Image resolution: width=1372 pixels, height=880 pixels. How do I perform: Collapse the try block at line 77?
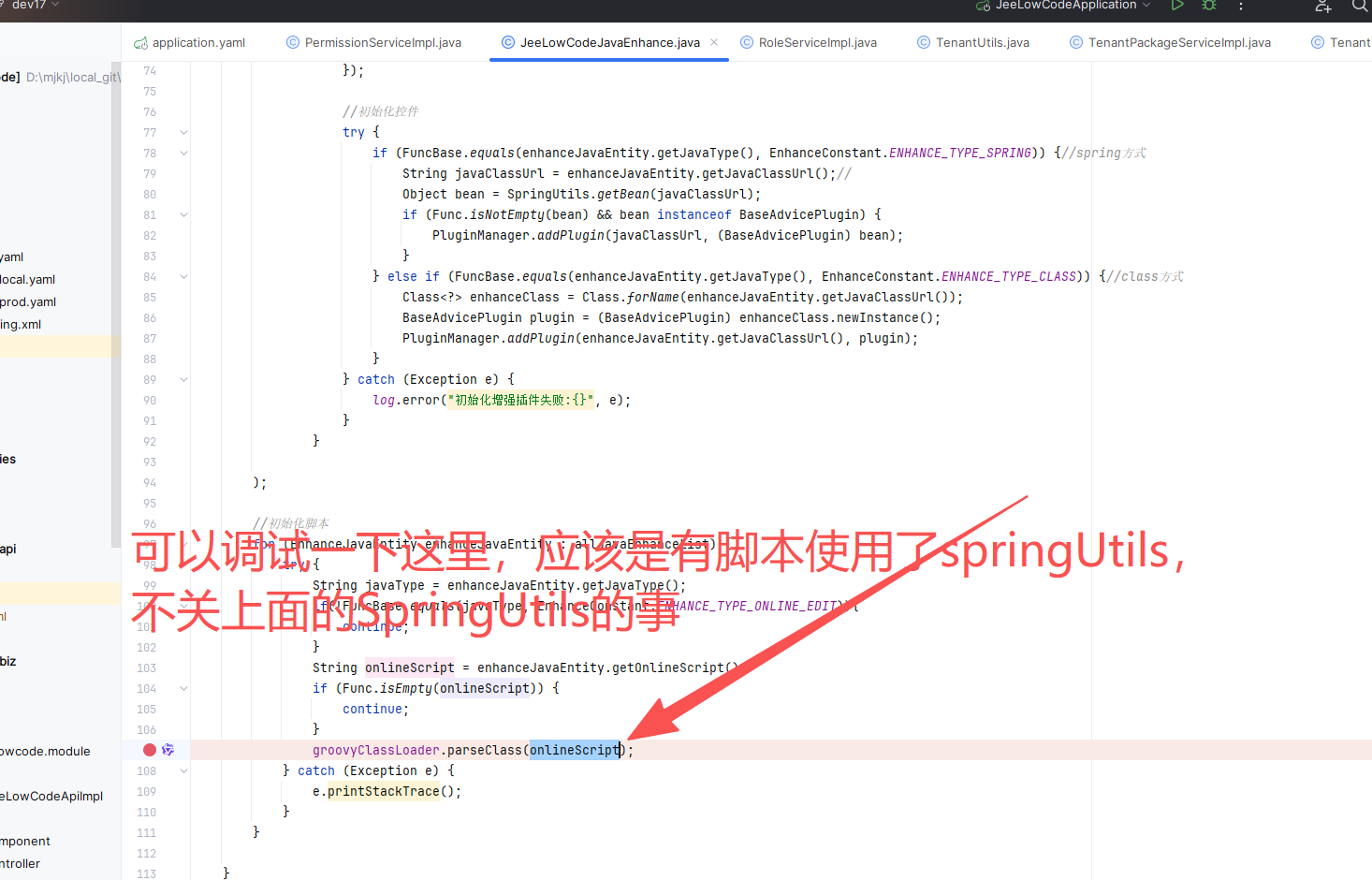pyautogui.click(x=184, y=133)
